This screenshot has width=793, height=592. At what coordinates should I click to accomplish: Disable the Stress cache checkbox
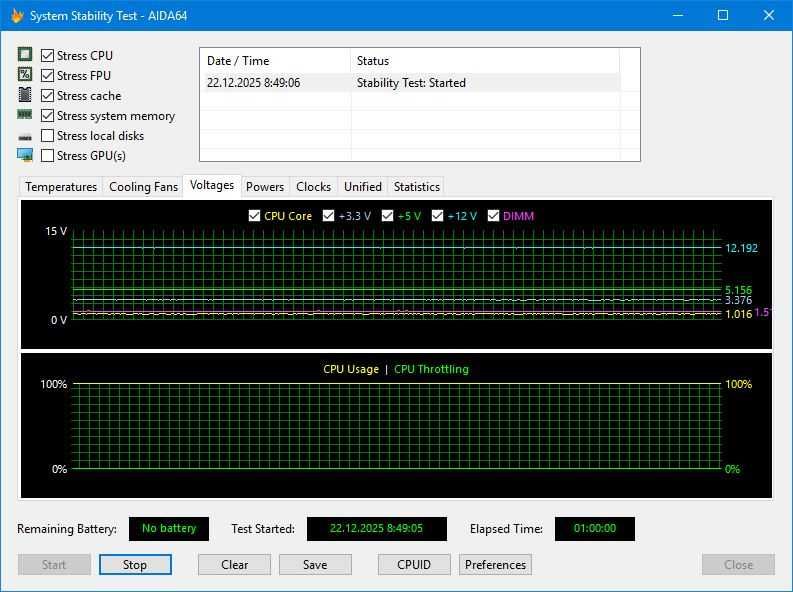47,96
